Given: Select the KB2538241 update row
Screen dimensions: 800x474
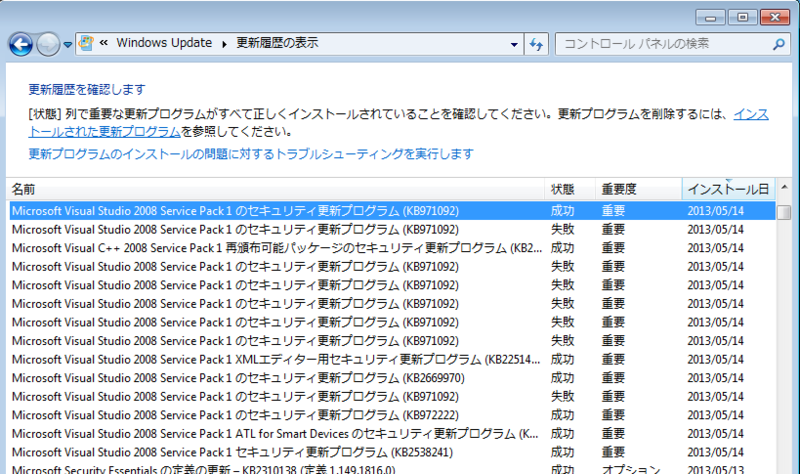Looking at the screenshot, I should click(x=392, y=452).
